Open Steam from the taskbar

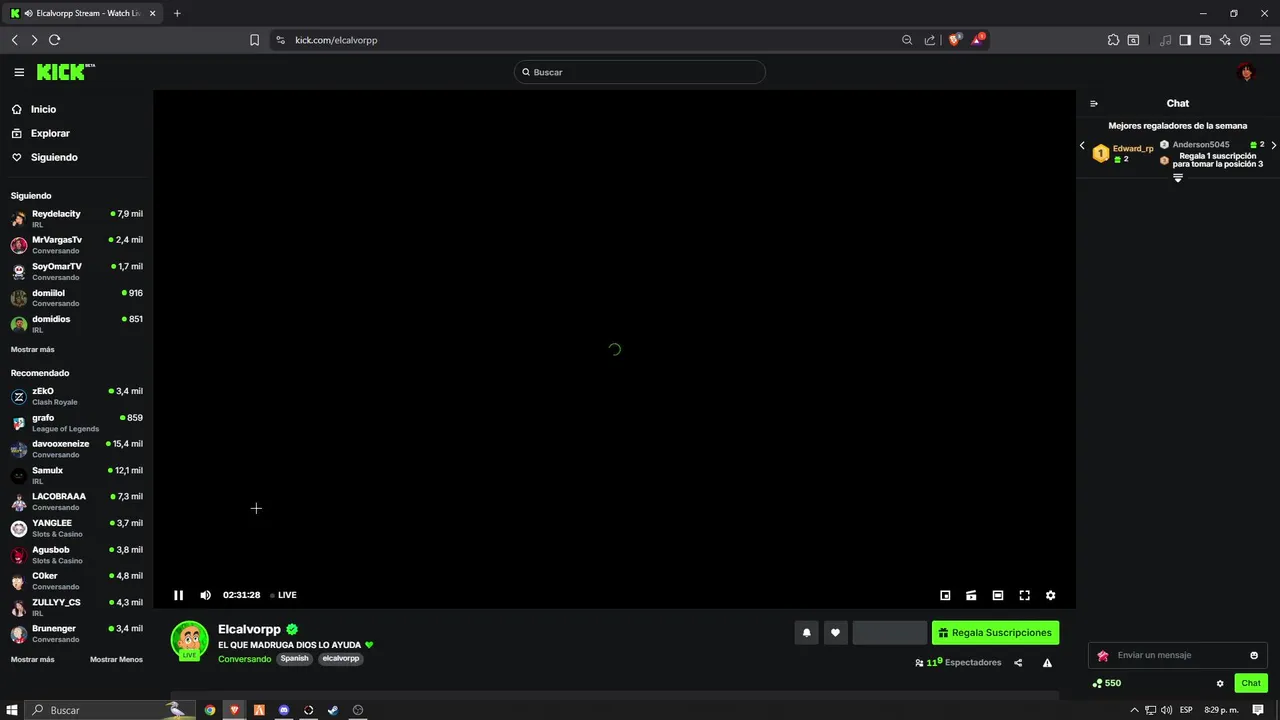coord(333,710)
